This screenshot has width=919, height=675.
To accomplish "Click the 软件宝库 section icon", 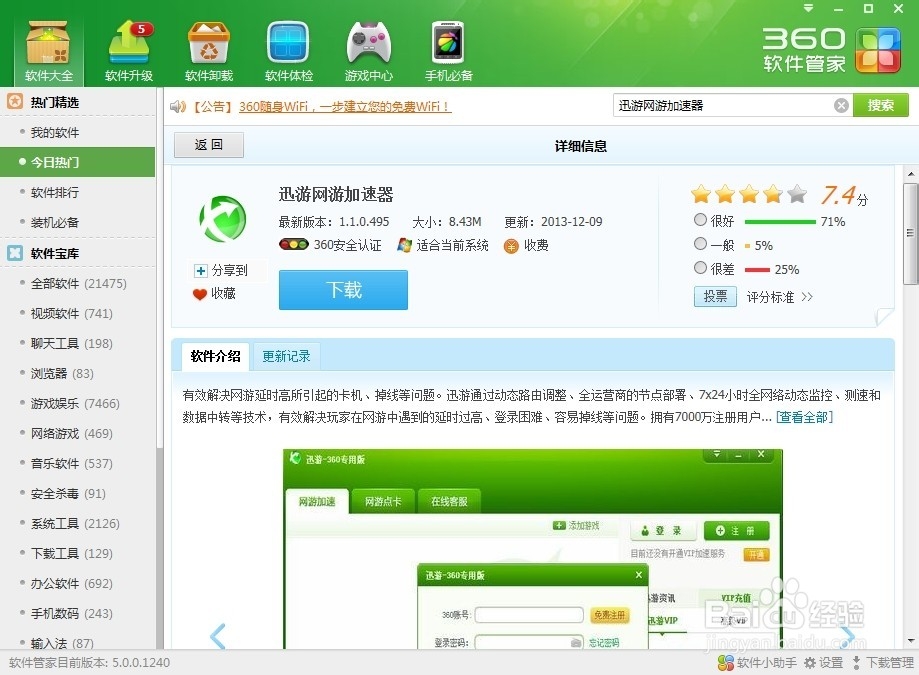I will (x=15, y=253).
